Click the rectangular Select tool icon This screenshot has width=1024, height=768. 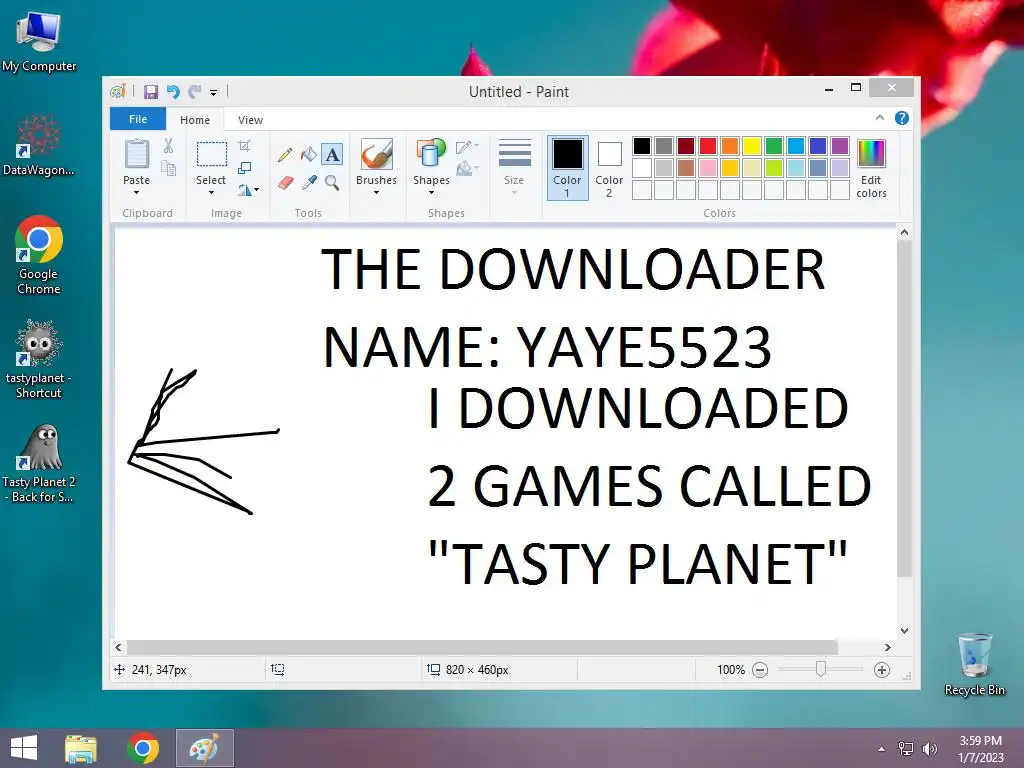click(x=212, y=155)
